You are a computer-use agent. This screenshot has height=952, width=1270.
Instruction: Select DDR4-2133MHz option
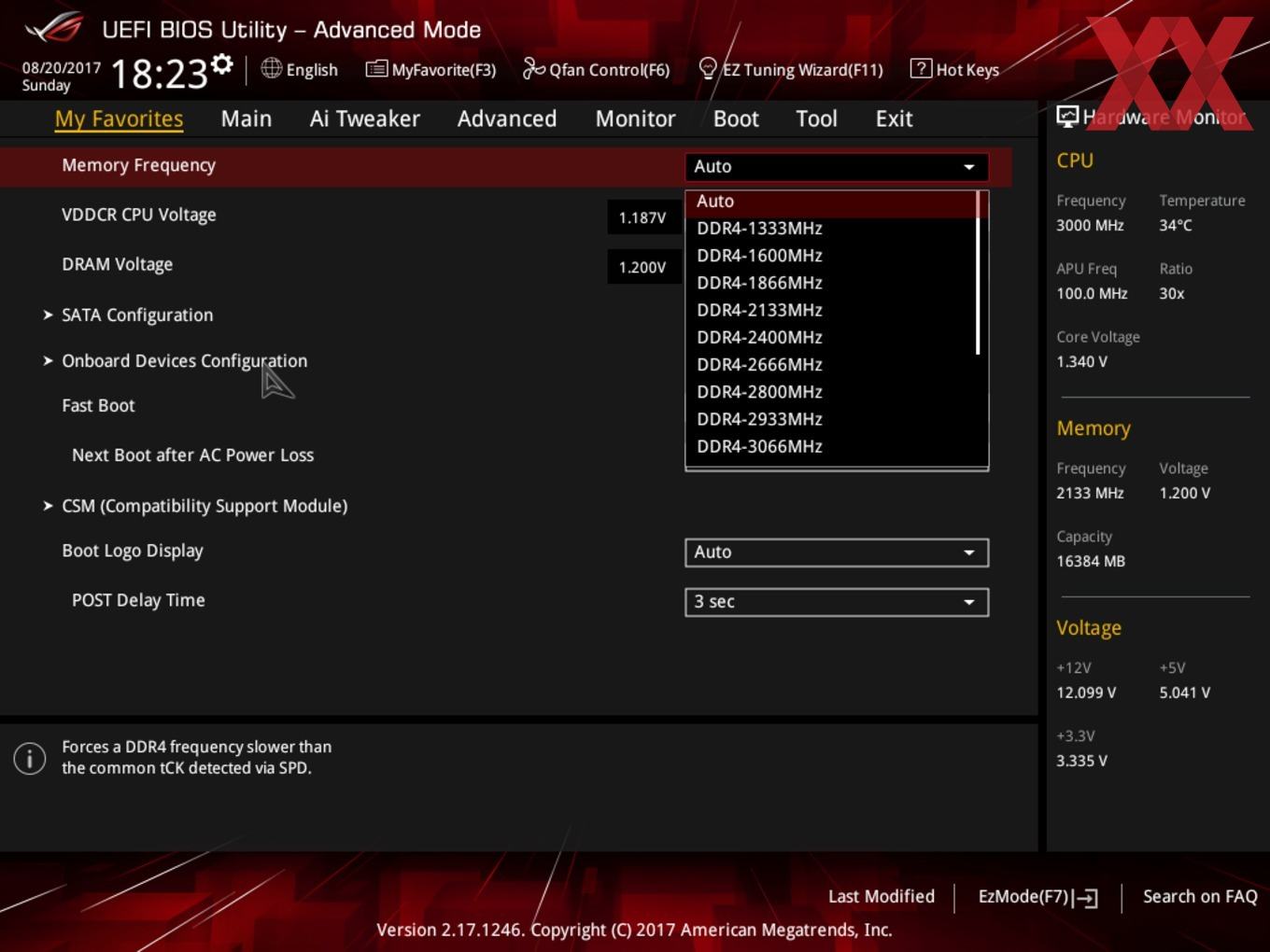(830, 310)
